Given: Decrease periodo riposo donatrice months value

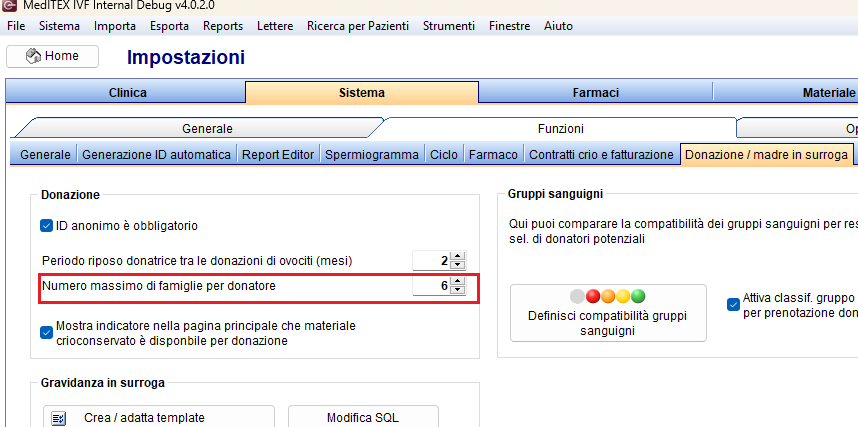Looking at the screenshot, I should tap(458, 264).
